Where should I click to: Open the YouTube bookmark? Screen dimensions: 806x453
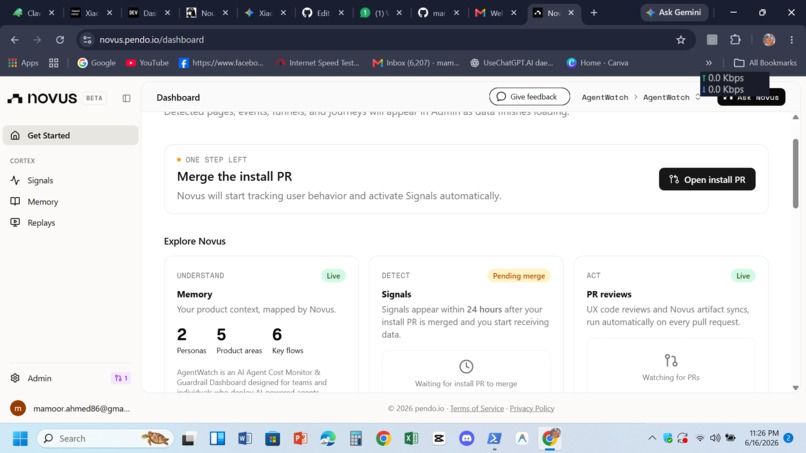click(147, 63)
